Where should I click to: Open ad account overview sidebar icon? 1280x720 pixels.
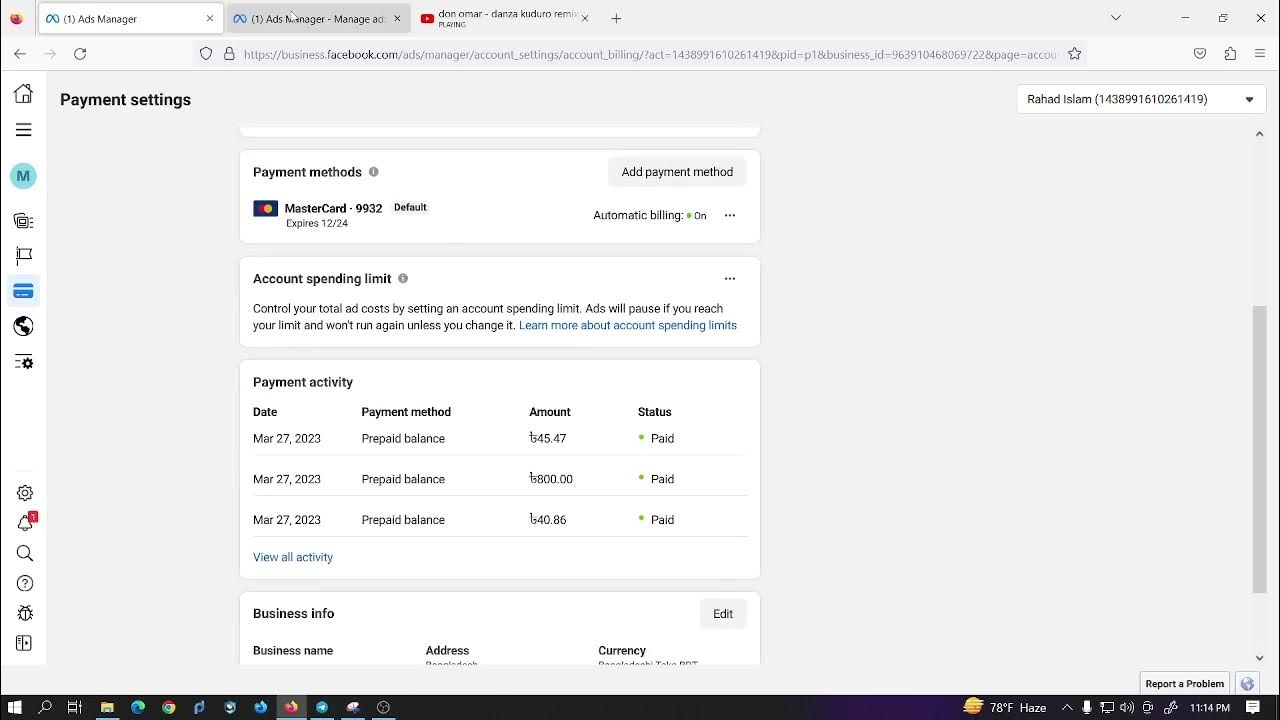pos(23,221)
